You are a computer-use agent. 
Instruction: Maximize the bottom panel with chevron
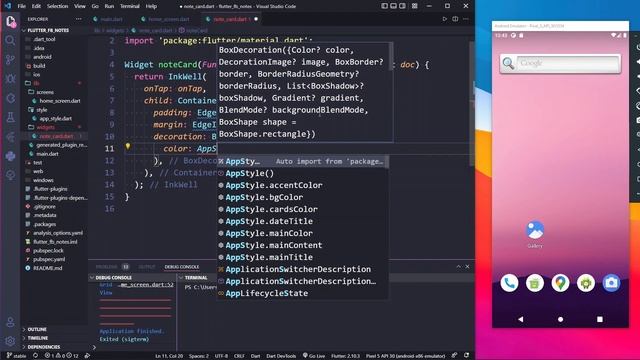[x=458, y=267]
